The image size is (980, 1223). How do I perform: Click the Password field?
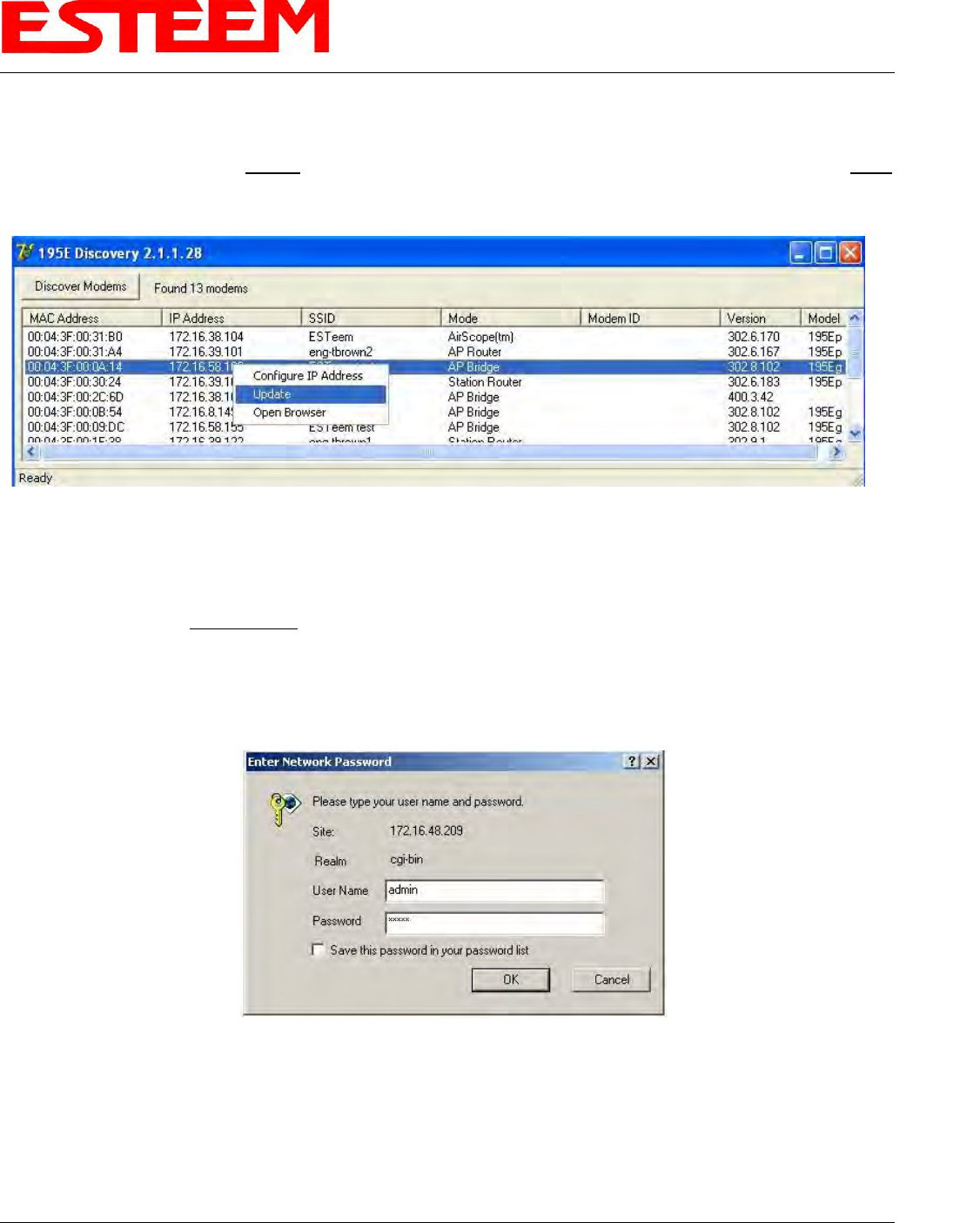point(494,923)
